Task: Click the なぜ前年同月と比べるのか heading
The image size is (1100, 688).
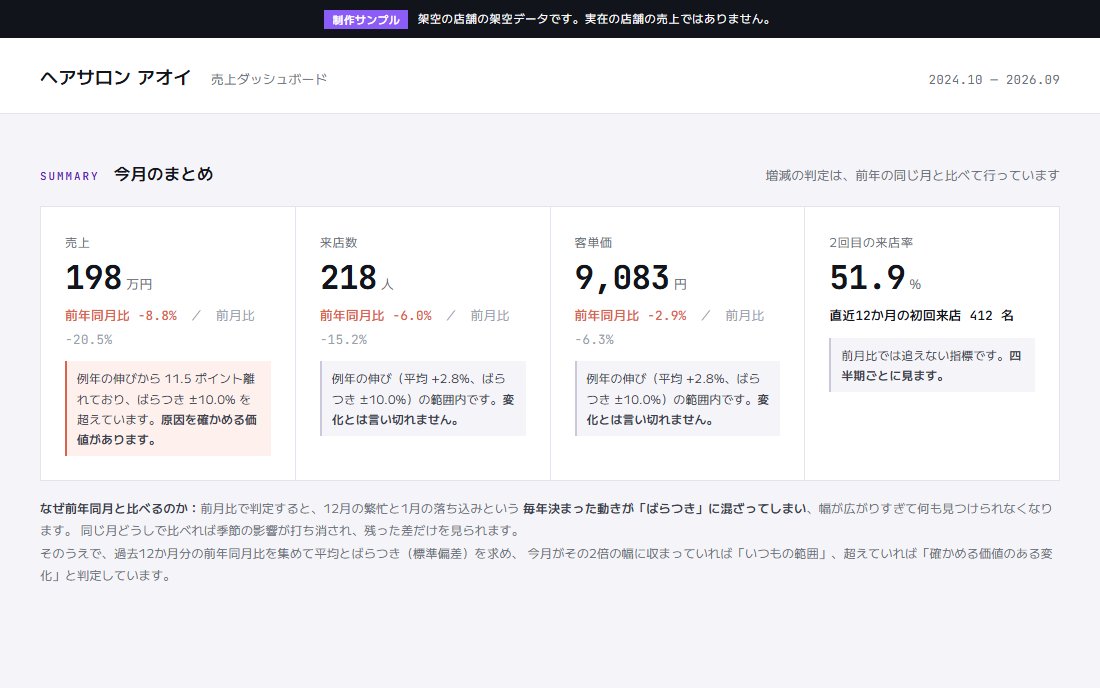Action: [x=119, y=508]
